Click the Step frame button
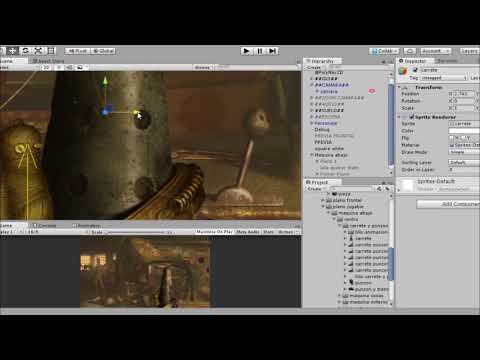This screenshot has height=360, width=480. pyautogui.click(x=273, y=51)
